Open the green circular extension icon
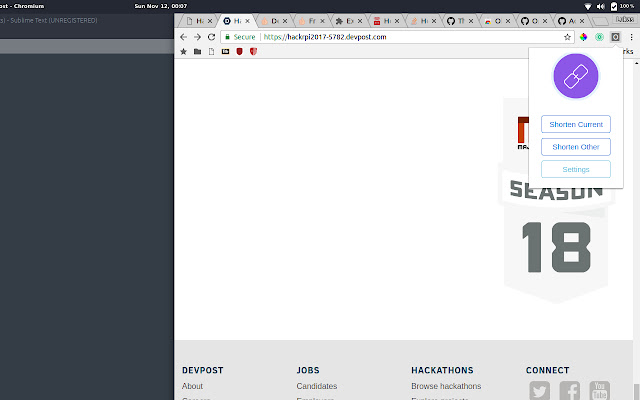The height and width of the screenshot is (400, 640). 599,37
